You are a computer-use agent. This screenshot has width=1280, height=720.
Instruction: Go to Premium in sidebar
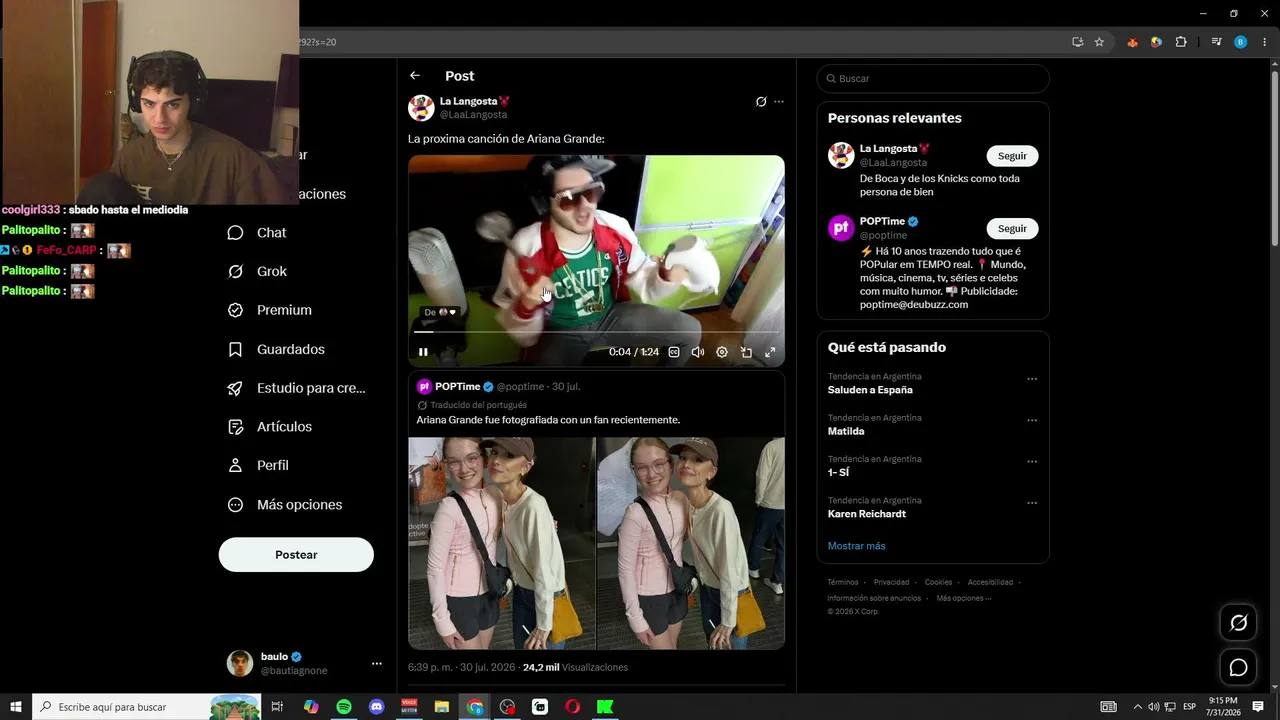[270, 310]
